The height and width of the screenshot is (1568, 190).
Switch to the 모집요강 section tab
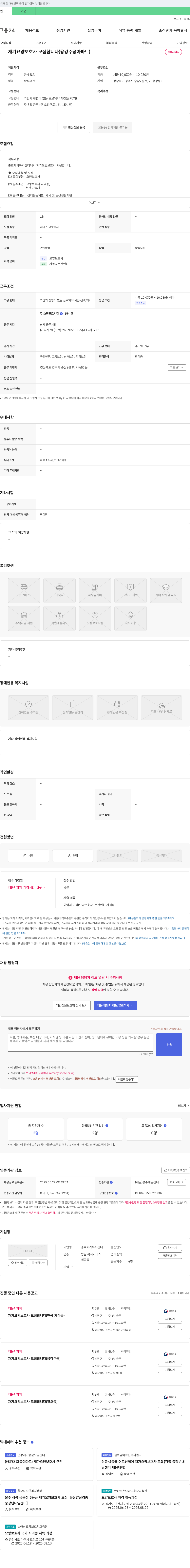click(x=6, y=43)
